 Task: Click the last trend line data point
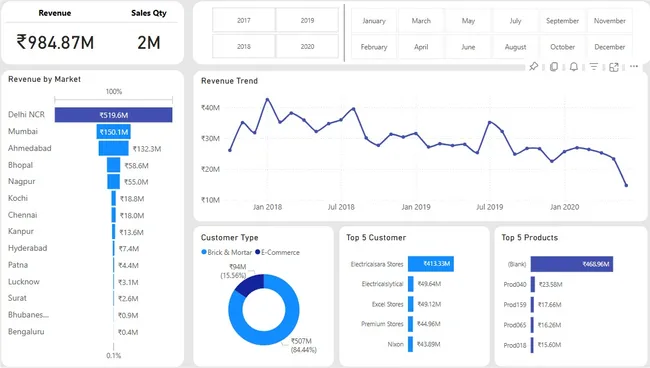pos(626,185)
